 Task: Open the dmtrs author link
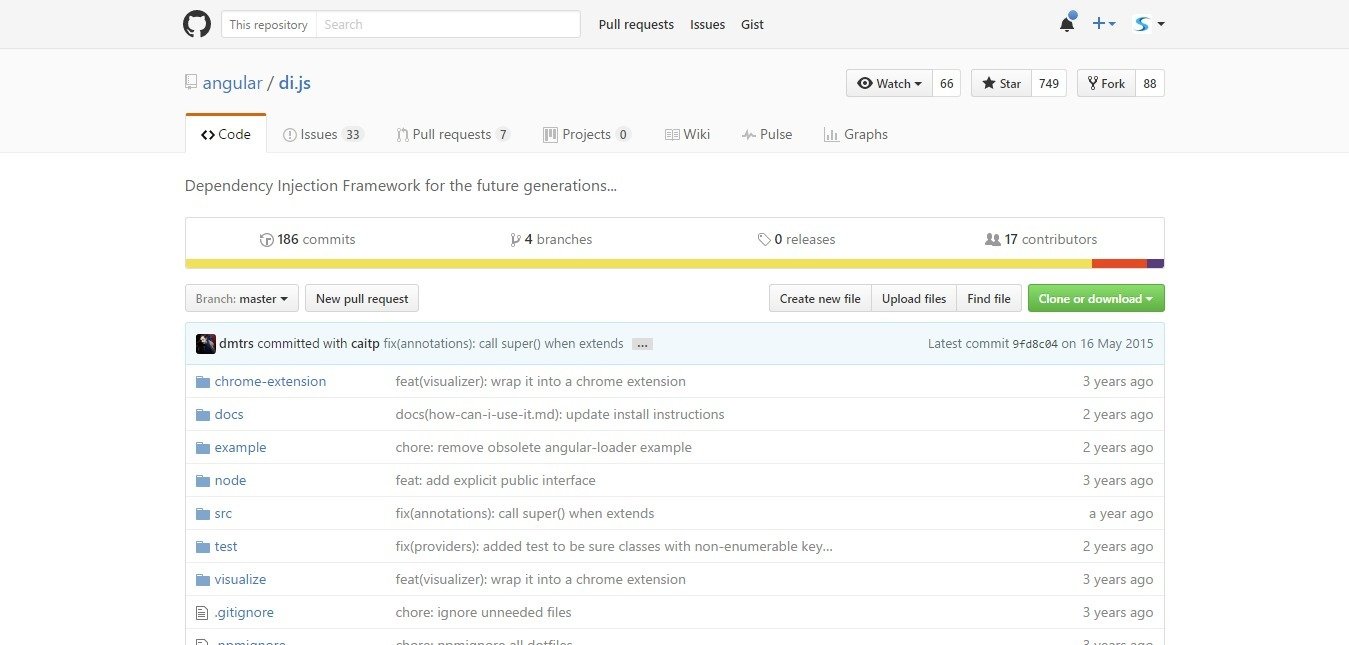pos(237,344)
